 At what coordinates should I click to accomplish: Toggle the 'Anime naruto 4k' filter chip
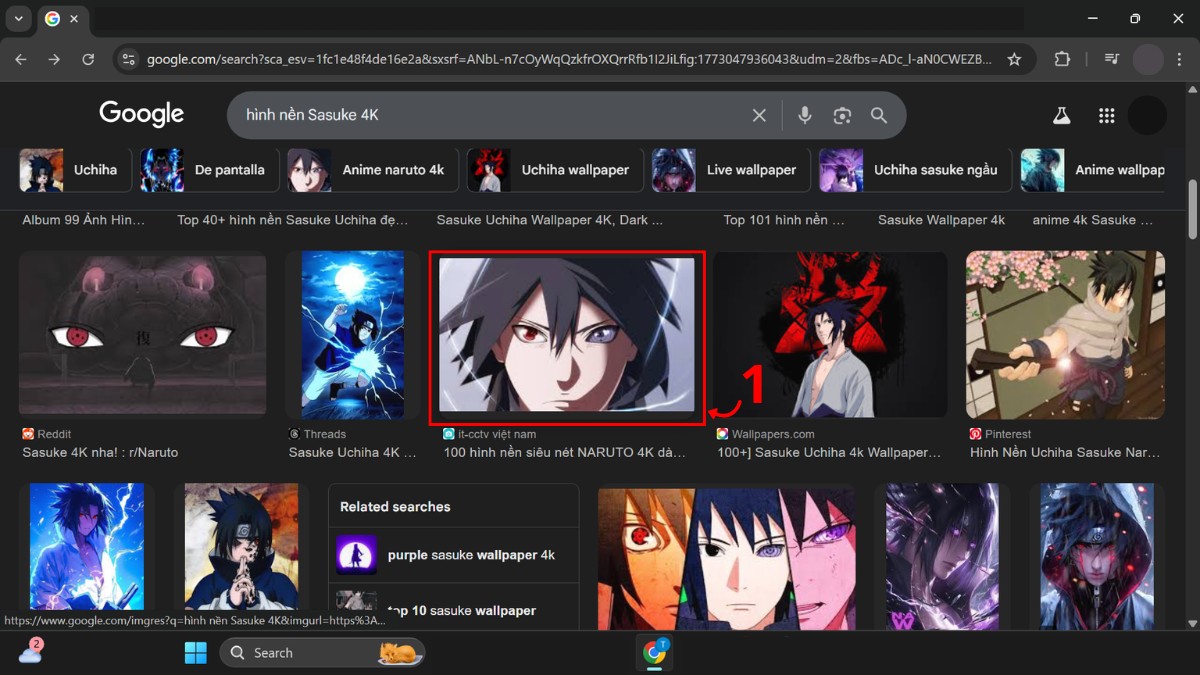point(392,170)
